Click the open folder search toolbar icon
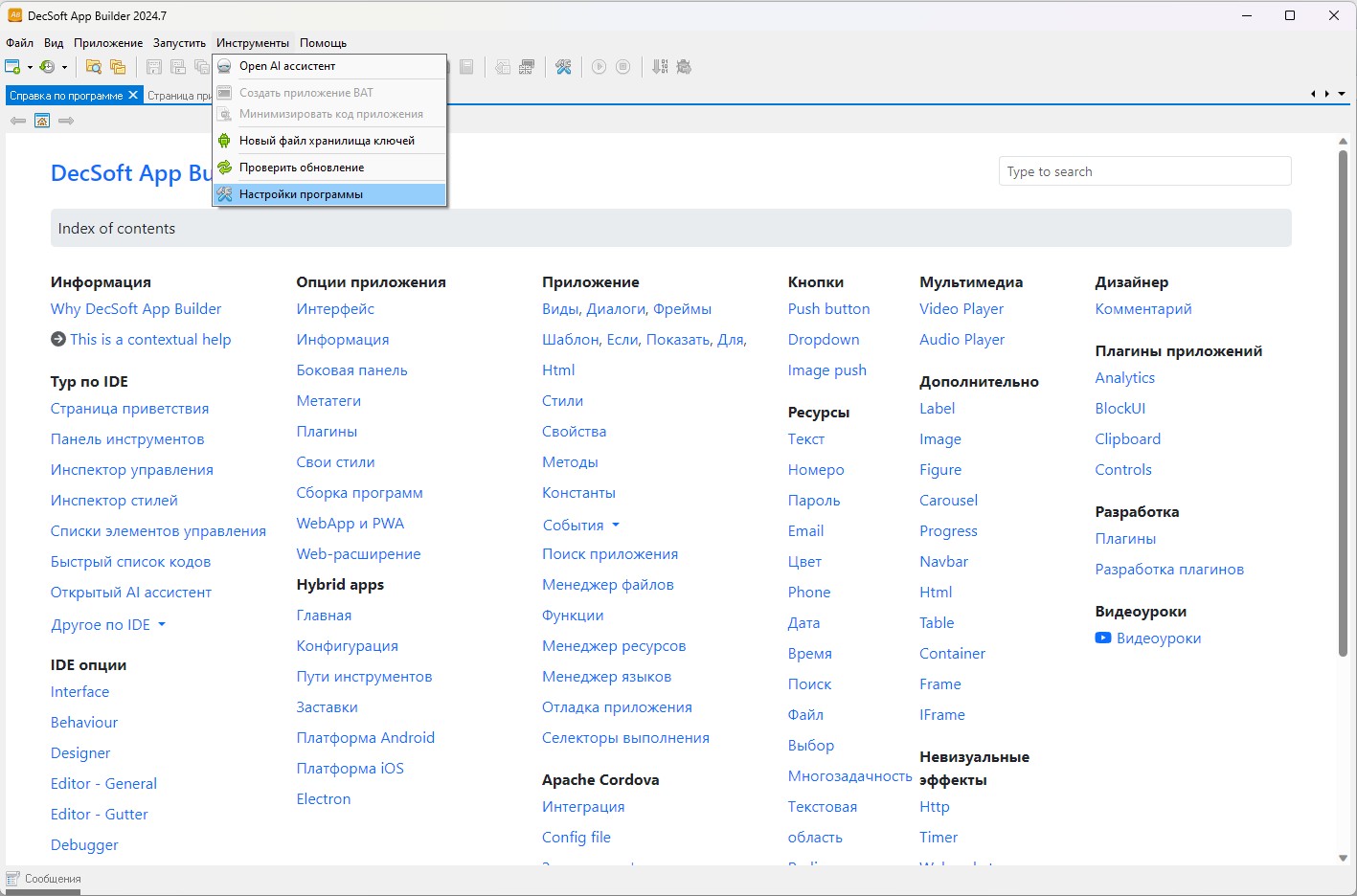The image size is (1357, 896). point(93,67)
